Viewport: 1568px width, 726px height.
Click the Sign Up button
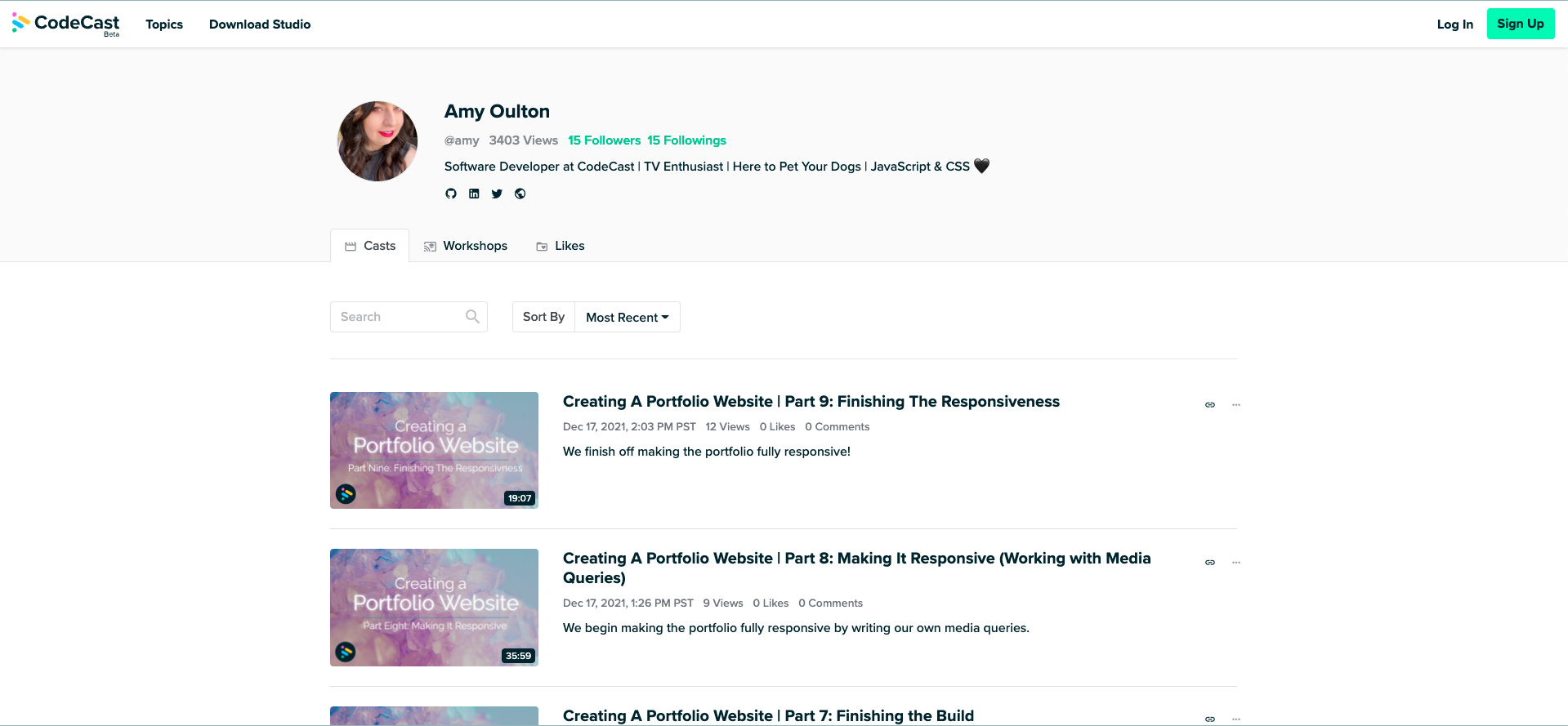point(1521,24)
